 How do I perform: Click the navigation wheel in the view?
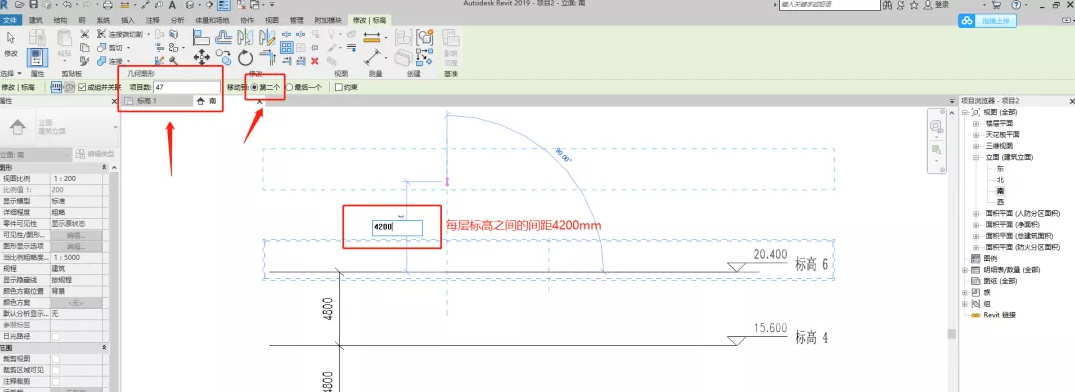(x=936, y=127)
